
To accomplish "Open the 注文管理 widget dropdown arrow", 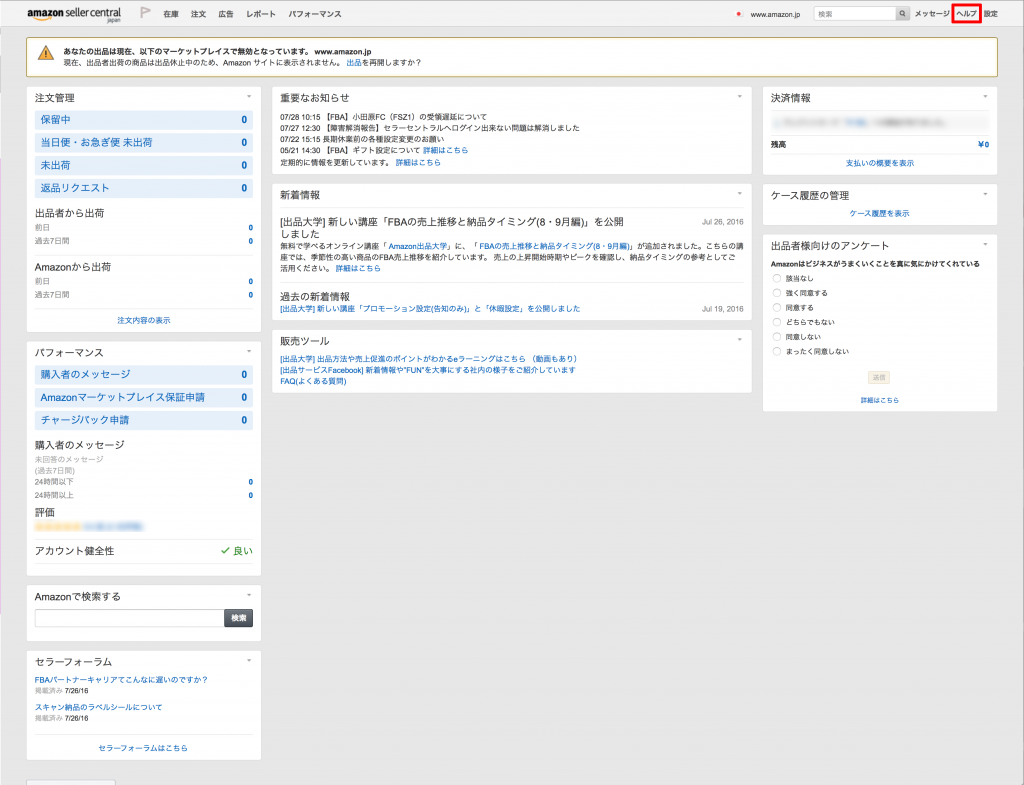I will coord(249,97).
